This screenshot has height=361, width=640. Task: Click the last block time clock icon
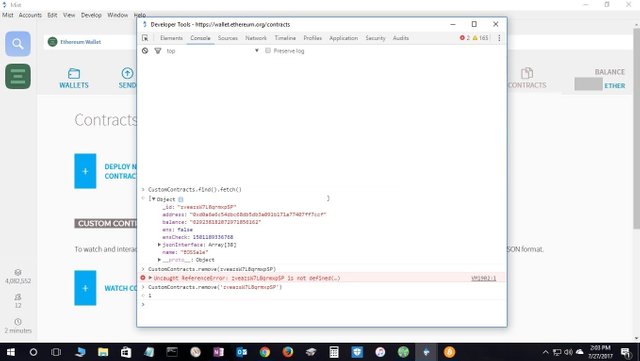tap(18, 322)
